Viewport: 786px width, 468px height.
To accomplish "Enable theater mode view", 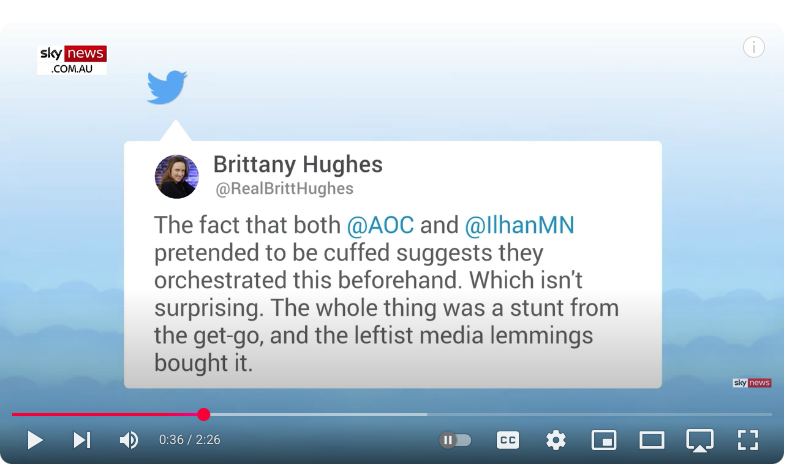I will click(652, 440).
